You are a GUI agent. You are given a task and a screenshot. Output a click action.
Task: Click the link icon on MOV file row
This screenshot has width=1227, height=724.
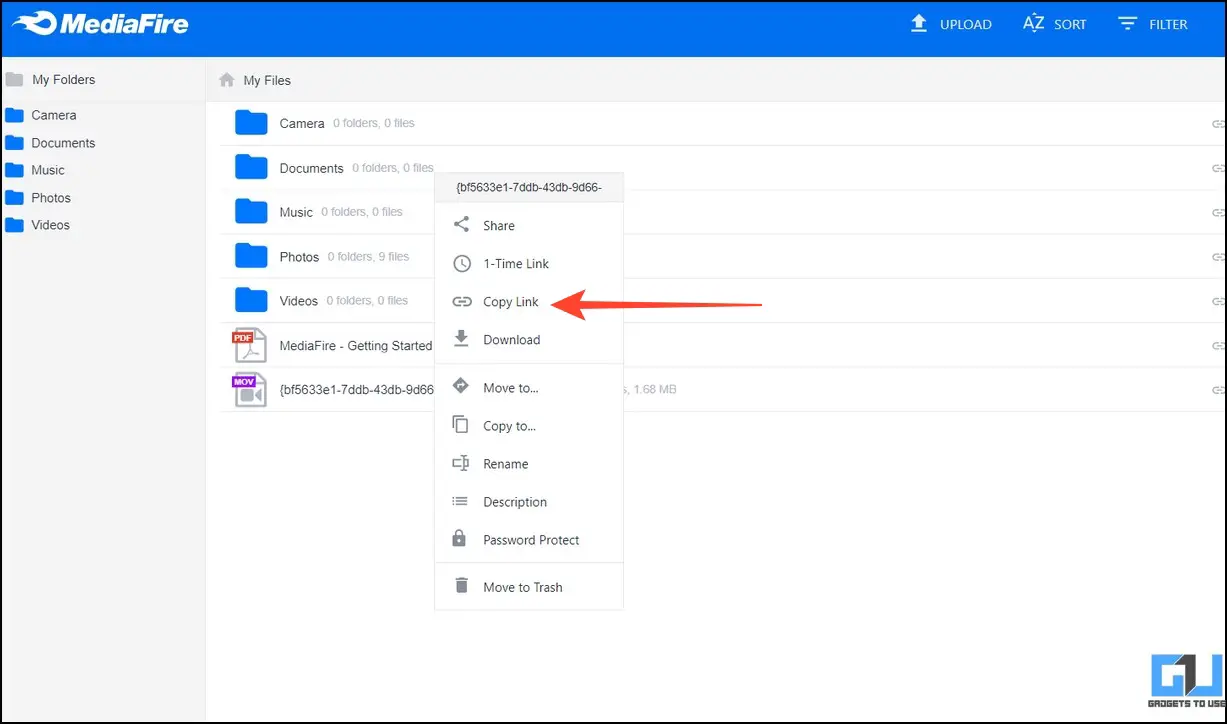pos(1218,390)
